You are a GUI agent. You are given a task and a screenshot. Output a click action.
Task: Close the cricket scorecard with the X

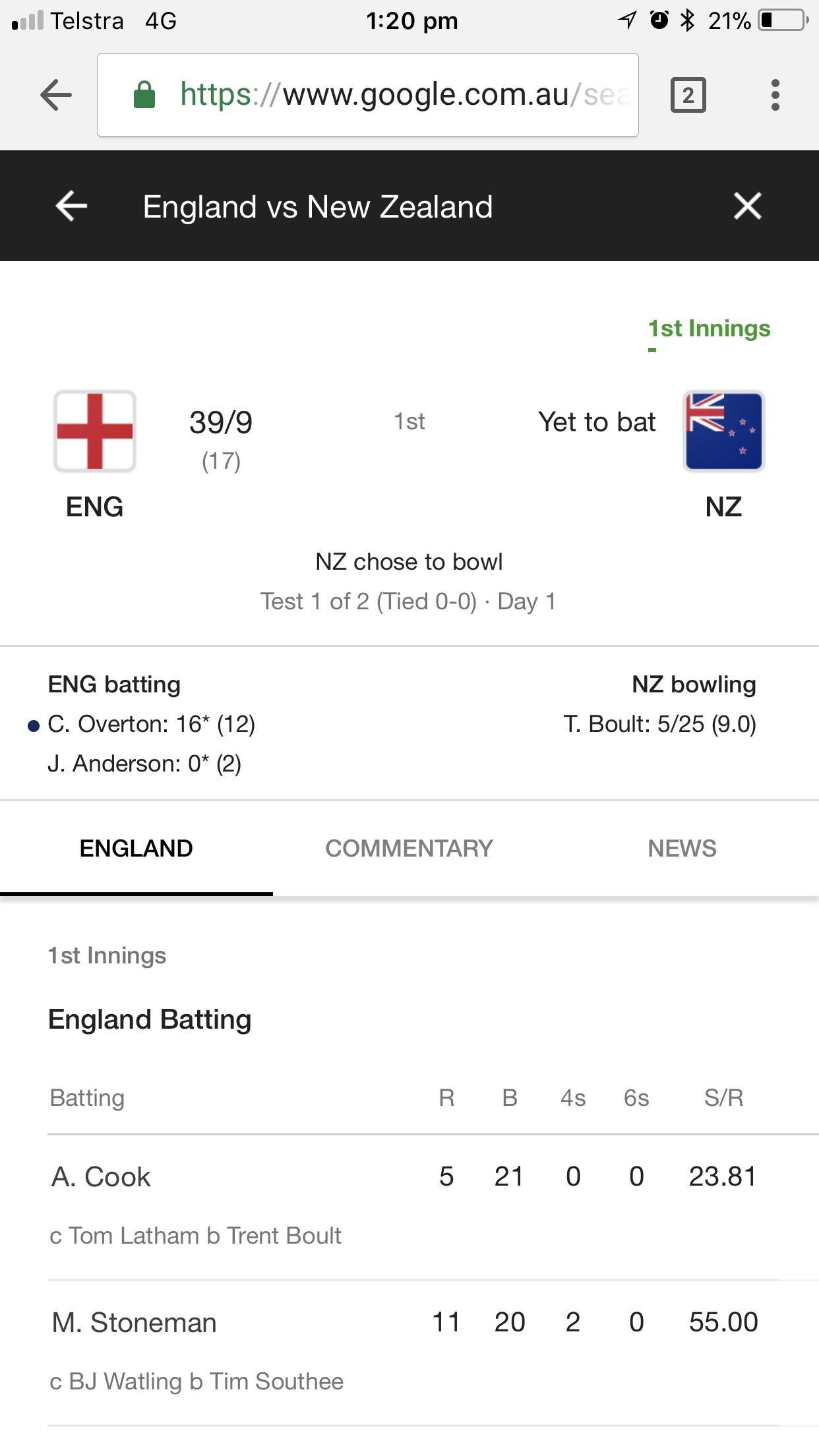pos(747,206)
